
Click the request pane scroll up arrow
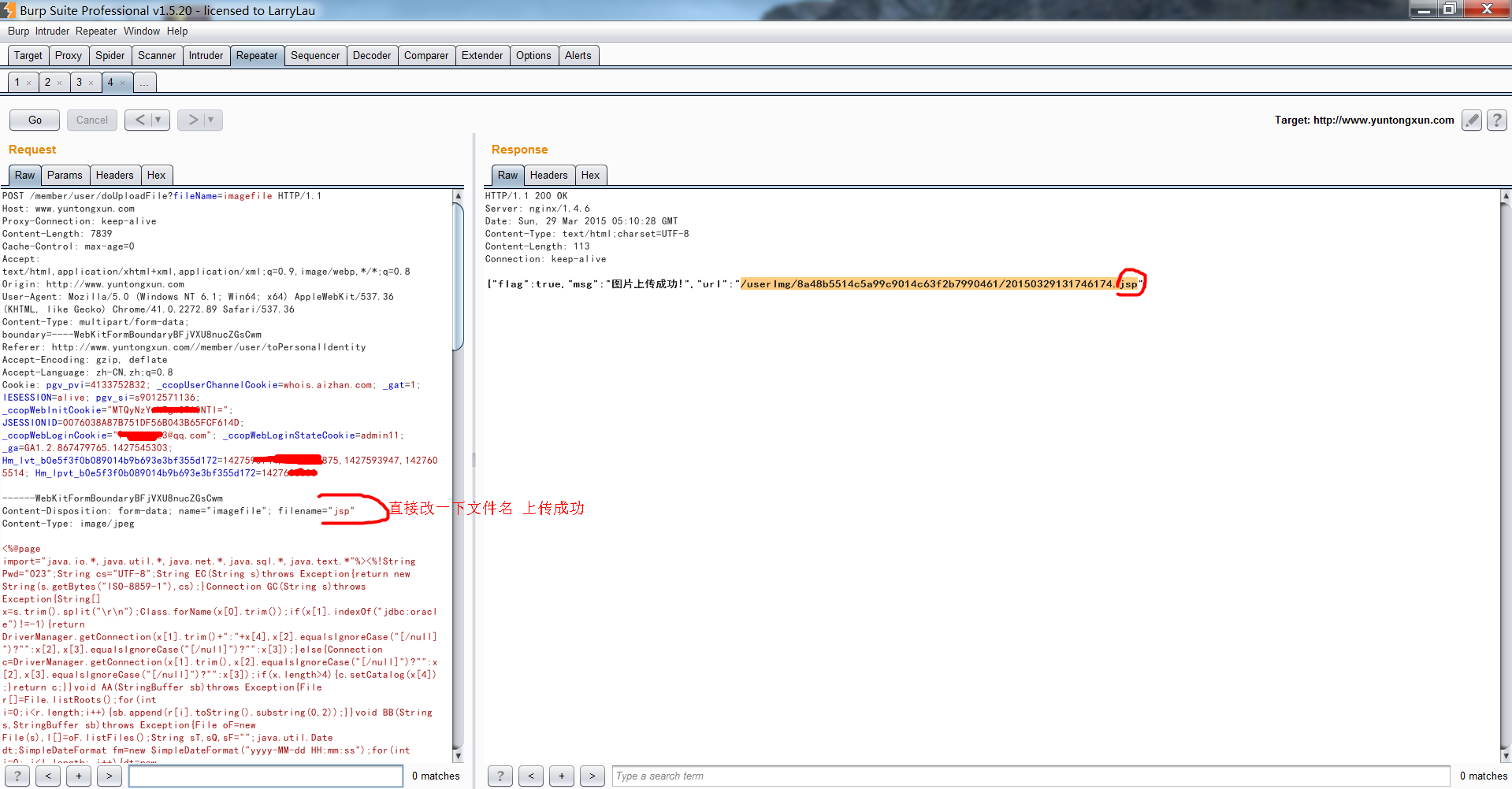(x=459, y=195)
